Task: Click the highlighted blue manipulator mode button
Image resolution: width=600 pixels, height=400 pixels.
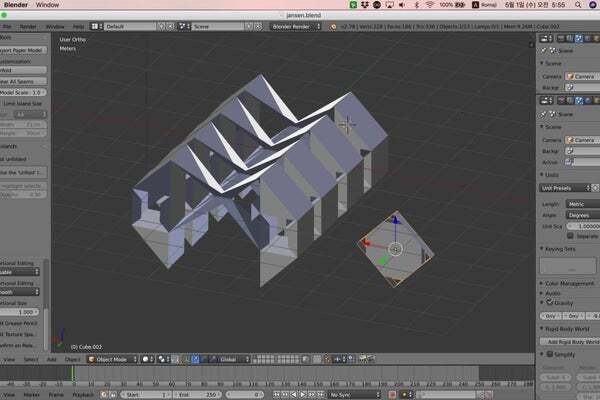Action: pos(195,359)
